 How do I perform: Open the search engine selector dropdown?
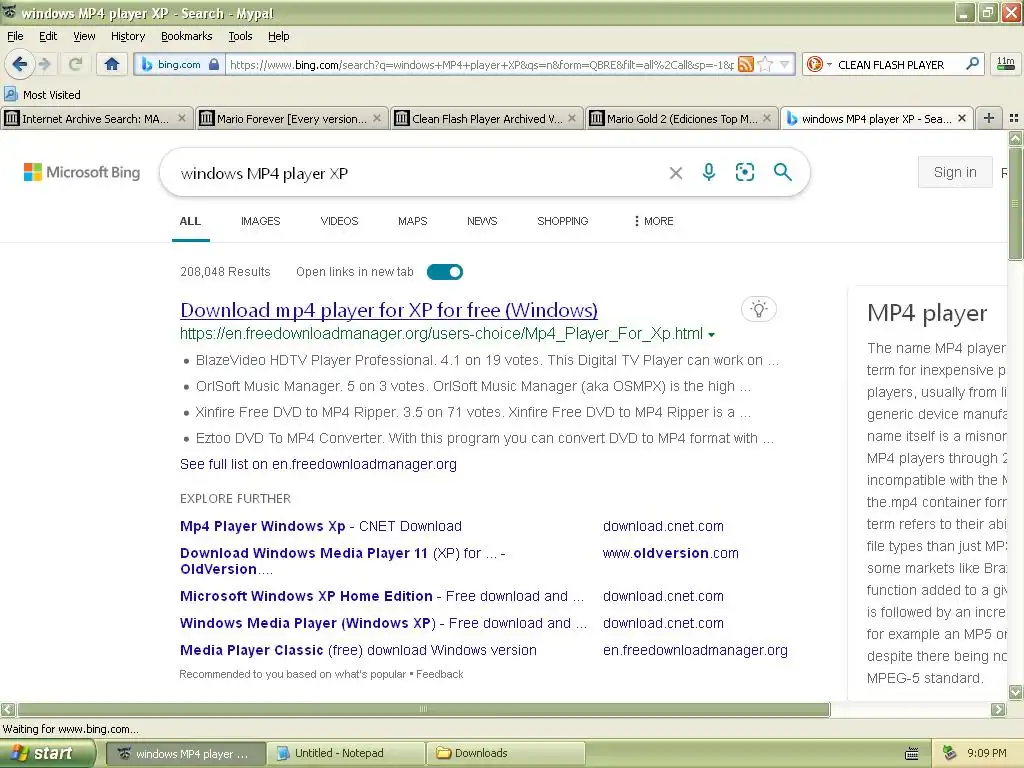(x=819, y=64)
